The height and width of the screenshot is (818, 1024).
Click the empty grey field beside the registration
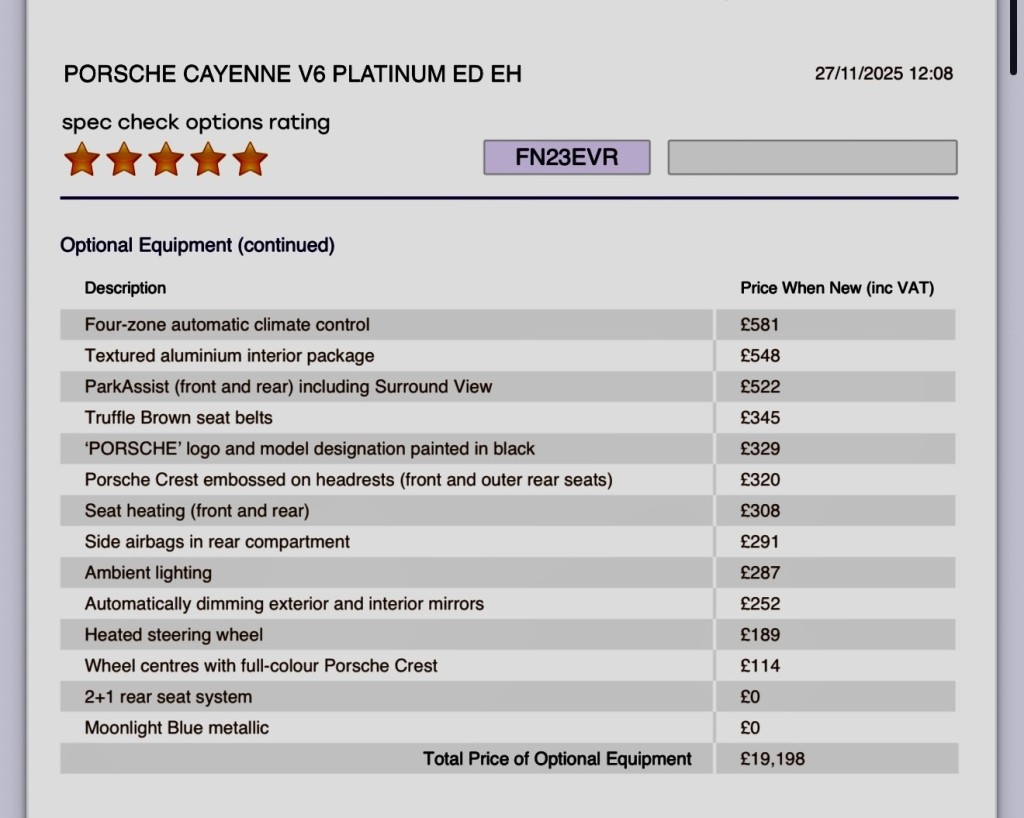tap(812, 158)
